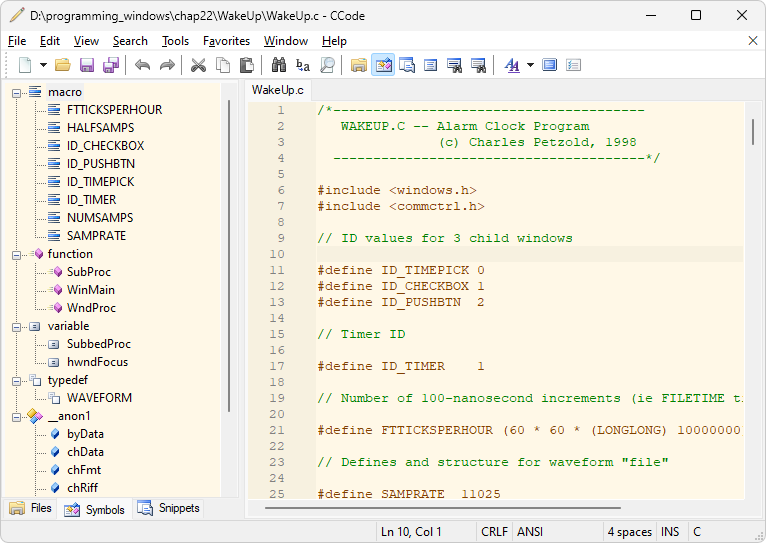Open the Help menu
Screen dimensions: 766x543
(334, 41)
